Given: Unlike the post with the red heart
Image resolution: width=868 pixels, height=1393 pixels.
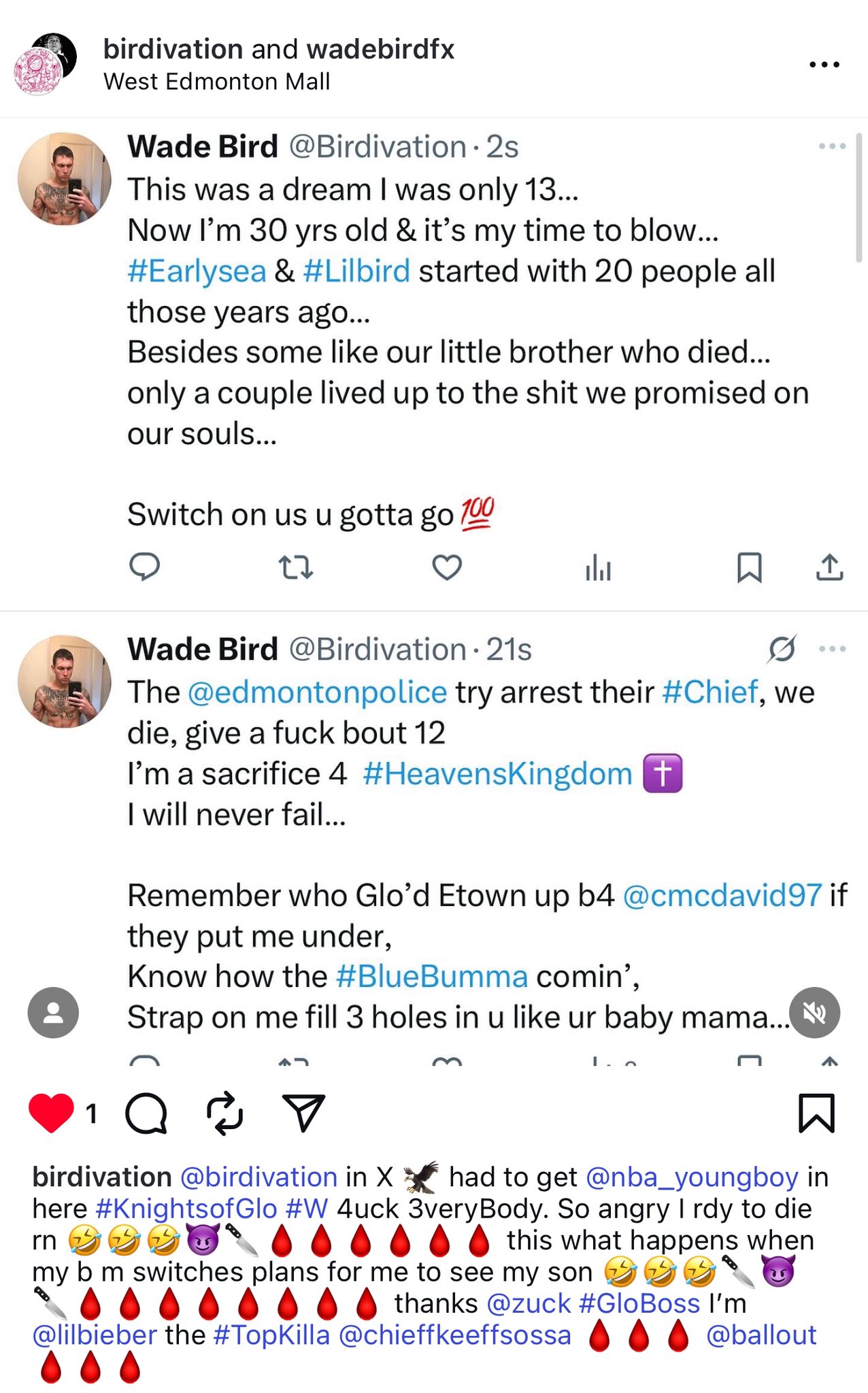Looking at the screenshot, I should click(x=51, y=1113).
